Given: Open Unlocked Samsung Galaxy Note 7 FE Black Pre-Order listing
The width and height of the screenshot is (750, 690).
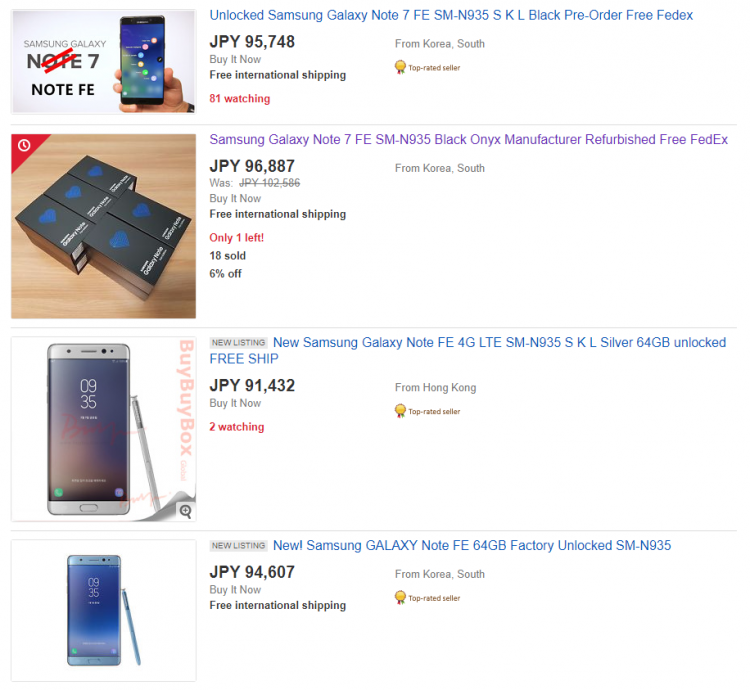Looking at the screenshot, I should click(x=451, y=15).
